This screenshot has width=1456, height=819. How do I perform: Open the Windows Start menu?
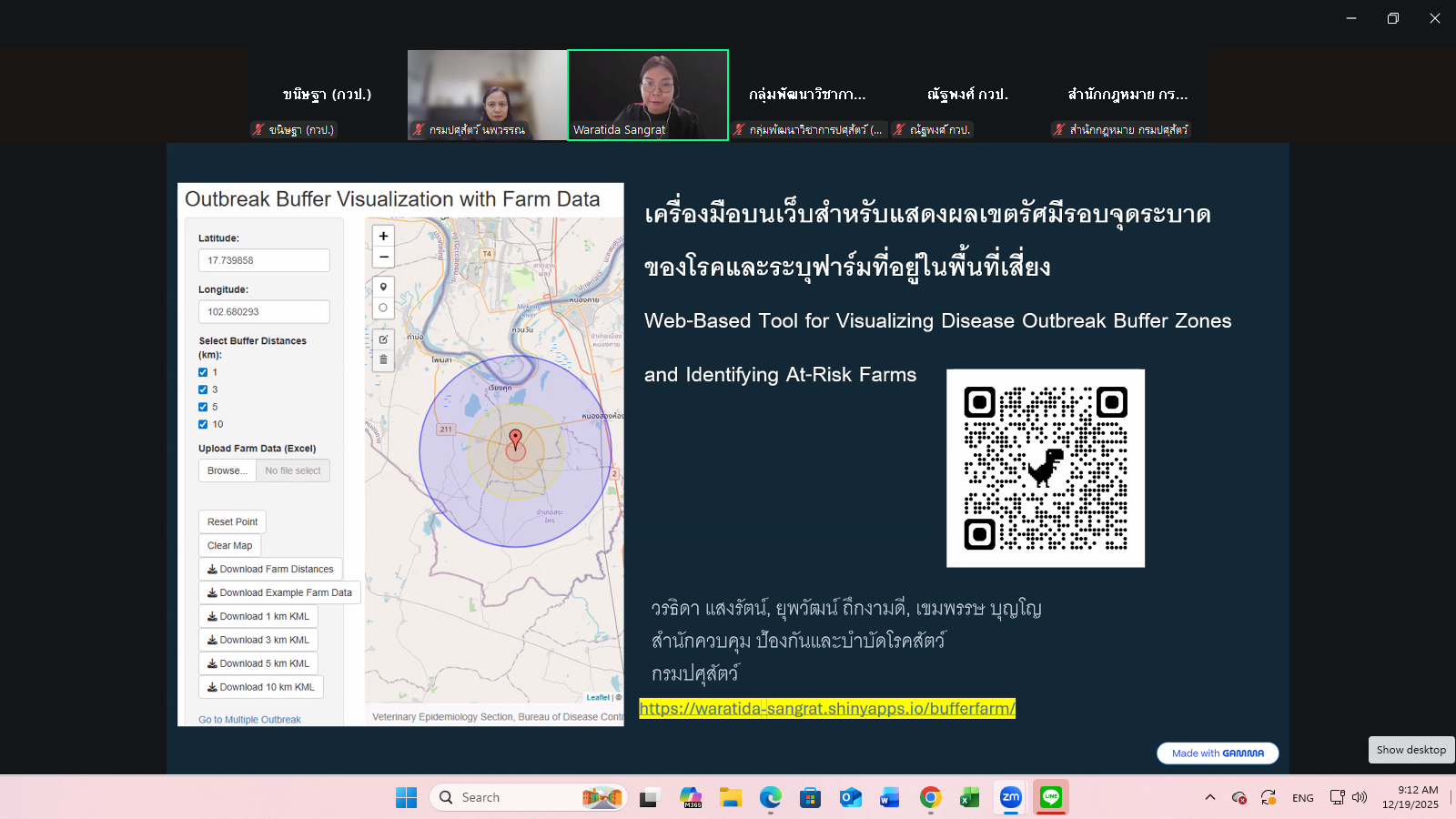pyautogui.click(x=406, y=797)
